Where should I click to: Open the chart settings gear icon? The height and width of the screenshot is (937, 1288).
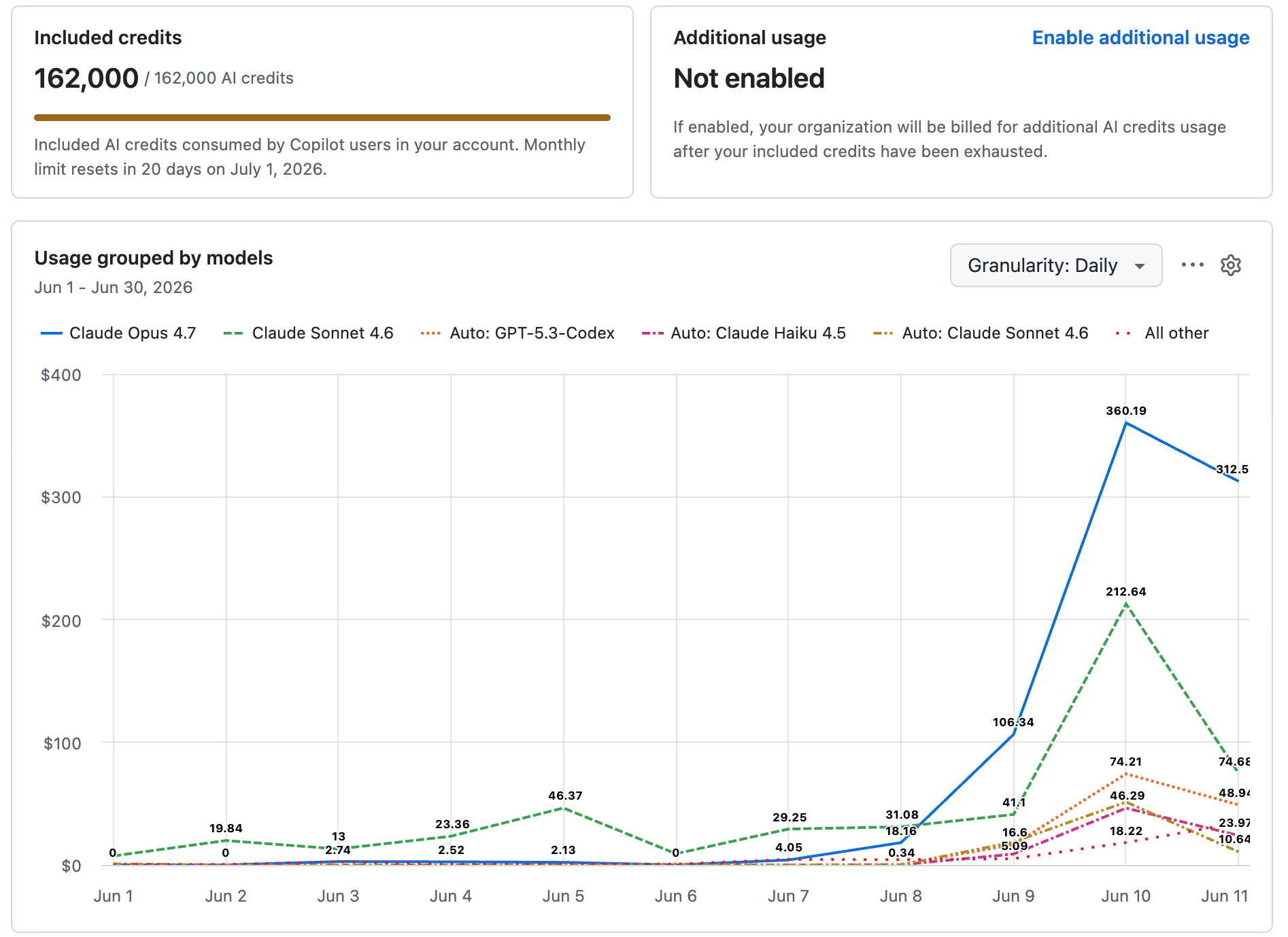click(x=1230, y=265)
